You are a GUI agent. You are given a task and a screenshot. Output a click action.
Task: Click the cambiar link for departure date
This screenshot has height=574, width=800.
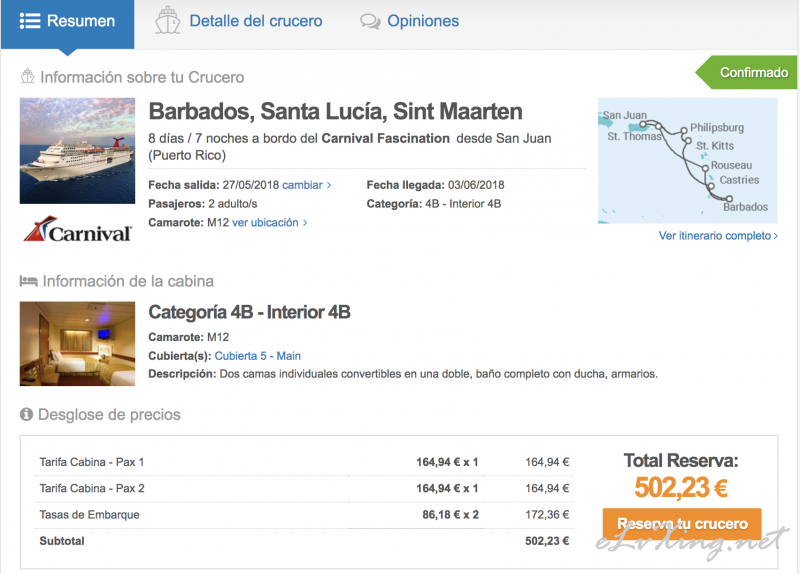point(307,185)
